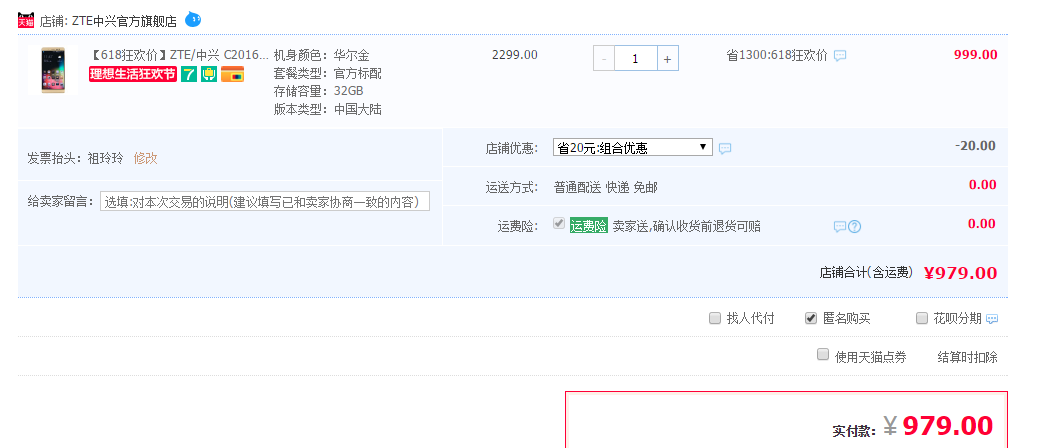The height and width of the screenshot is (448, 1045).
Task: Click the original price 2299.00
Action: tap(515, 55)
